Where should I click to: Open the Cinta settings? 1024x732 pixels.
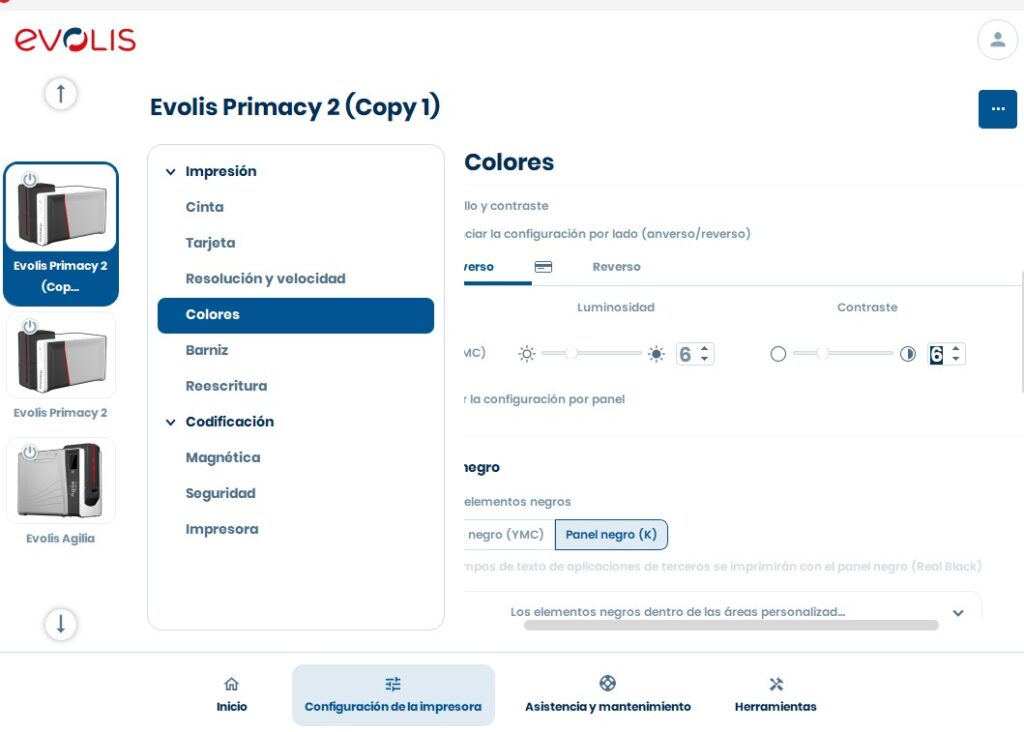(x=204, y=207)
